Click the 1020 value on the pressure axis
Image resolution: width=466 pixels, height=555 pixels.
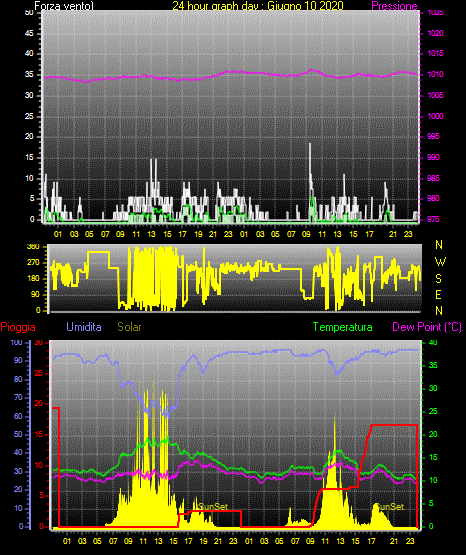pos(435,33)
